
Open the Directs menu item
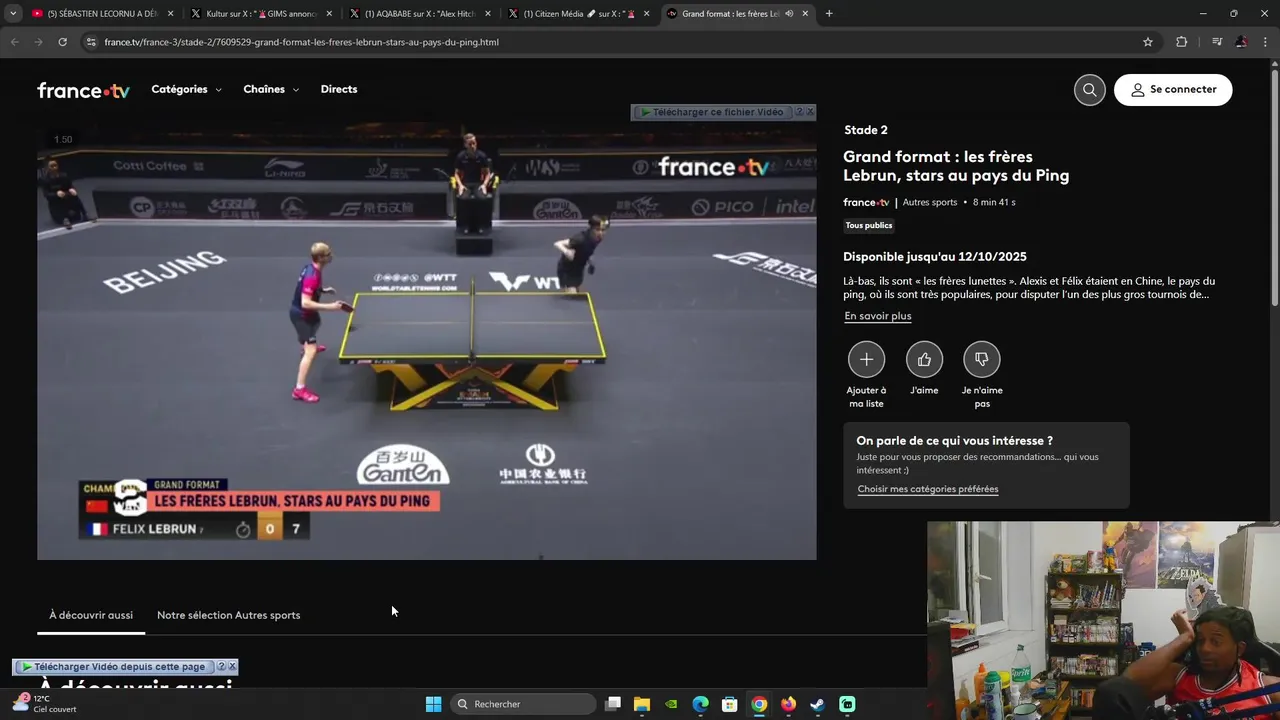[339, 89]
